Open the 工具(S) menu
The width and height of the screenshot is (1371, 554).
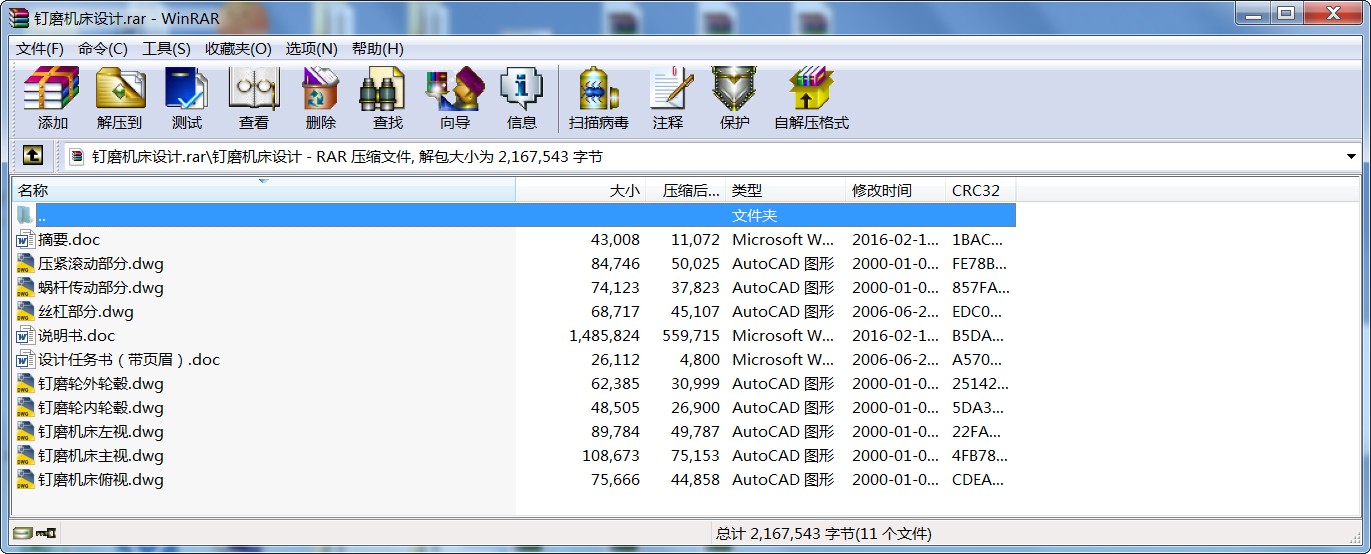[x=166, y=49]
